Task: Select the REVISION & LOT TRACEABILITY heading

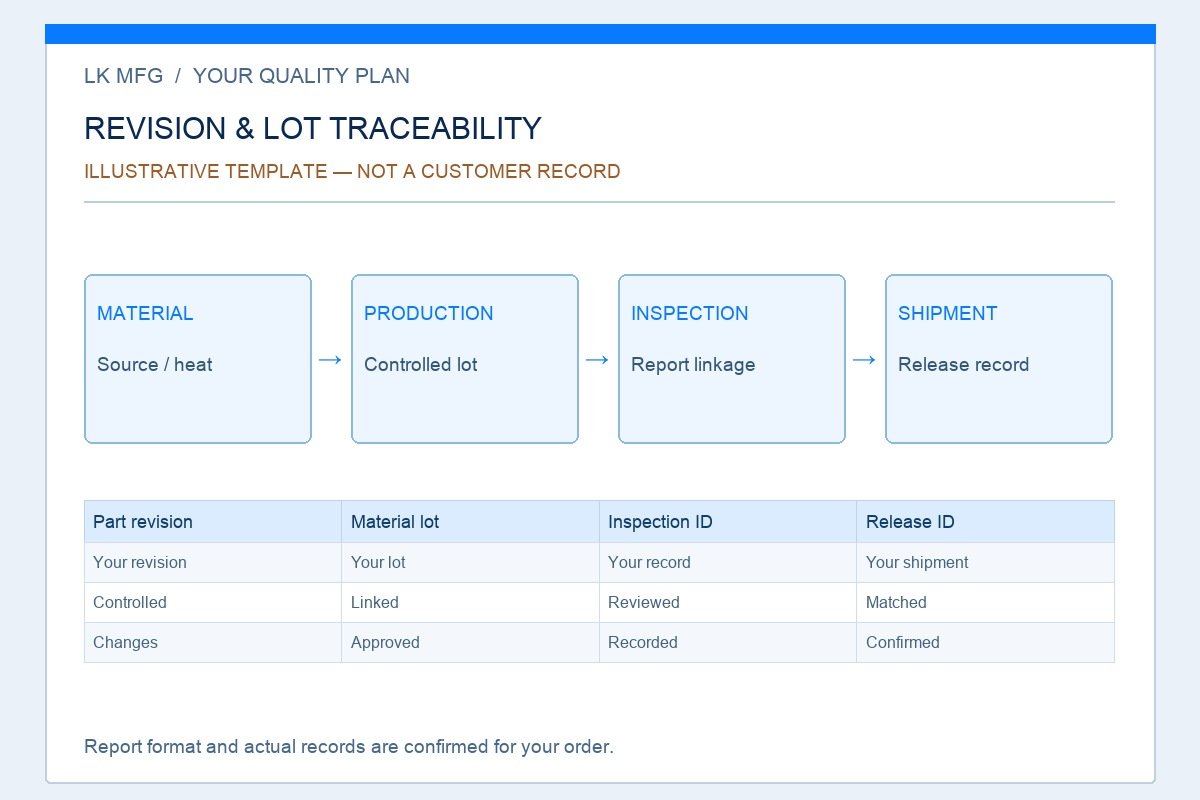Action: point(313,128)
